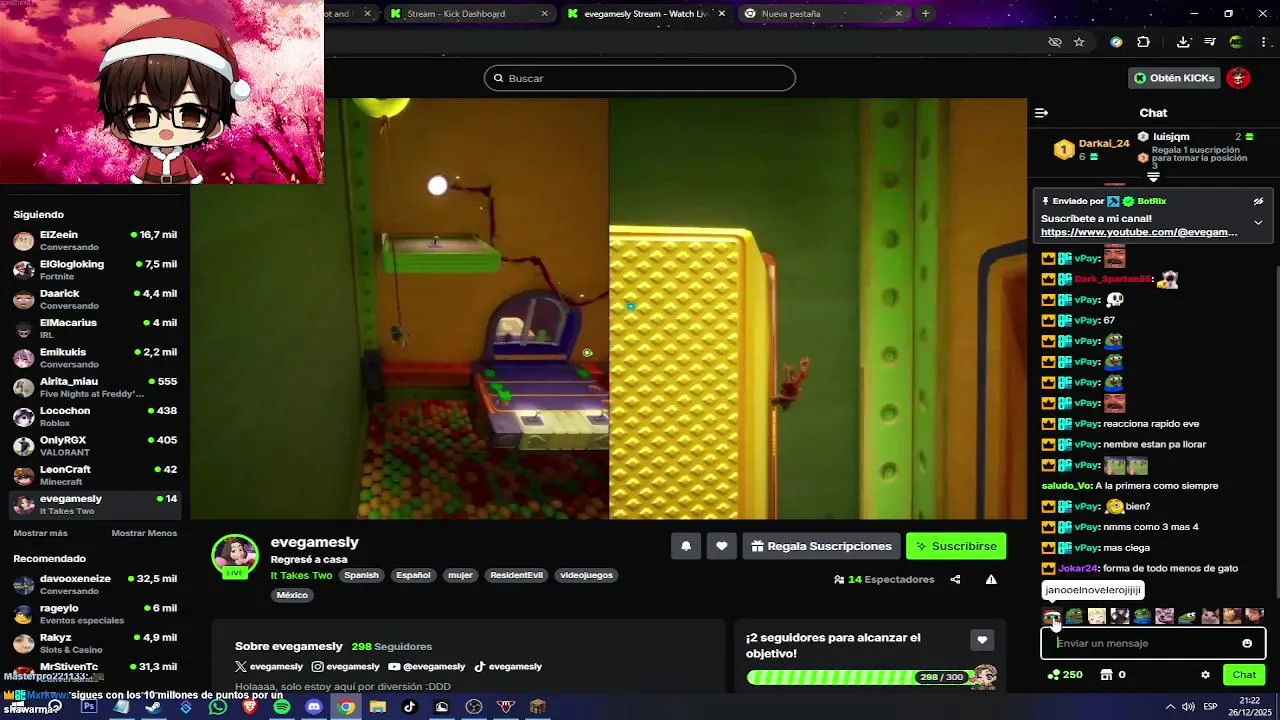This screenshot has height=720, width=1280.
Task: Pick the Santa hat Pepe emote
Action: point(1052,616)
